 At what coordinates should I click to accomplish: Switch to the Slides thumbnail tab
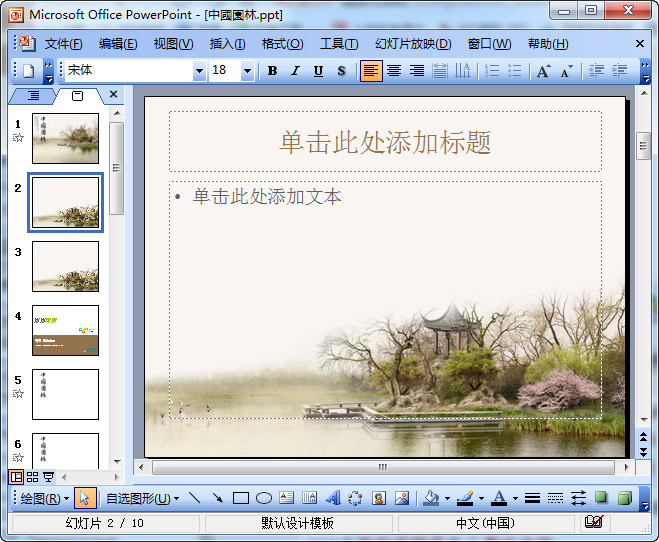tap(77, 96)
